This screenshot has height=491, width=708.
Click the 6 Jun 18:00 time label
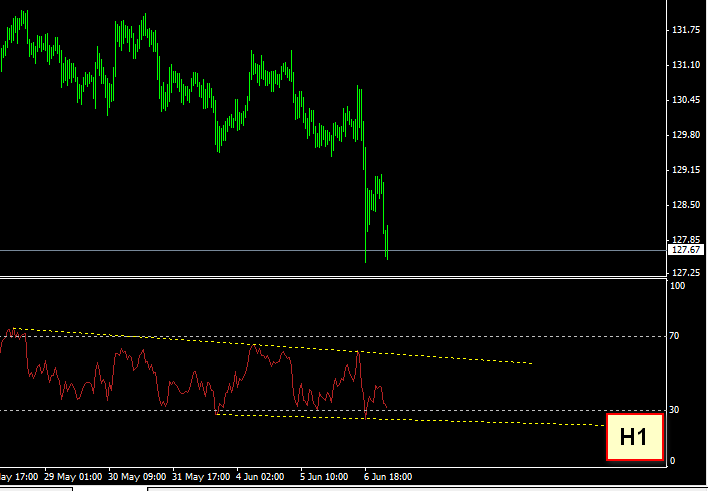[x=389, y=477]
